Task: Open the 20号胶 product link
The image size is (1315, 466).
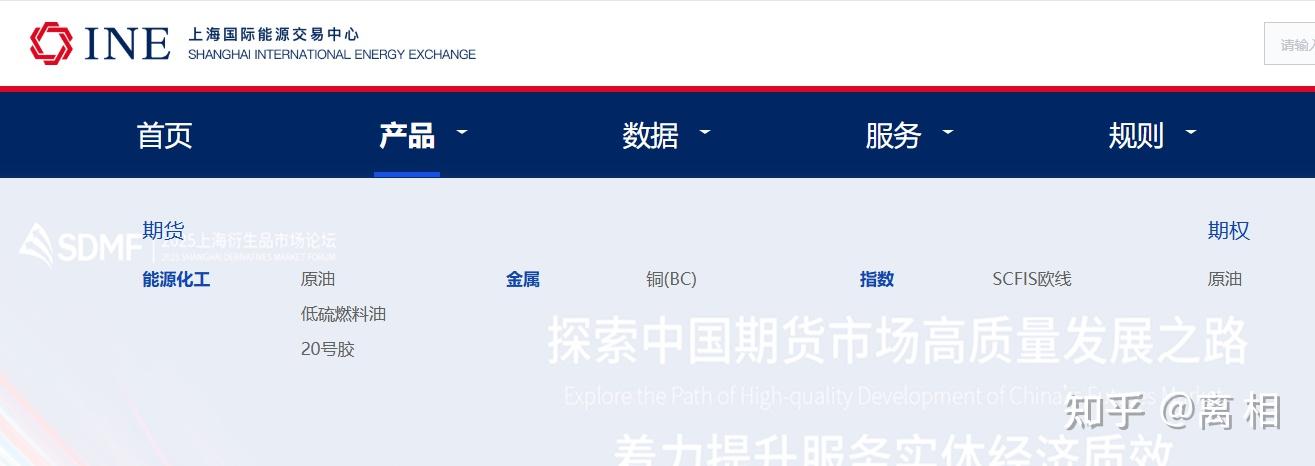Action: (328, 349)
